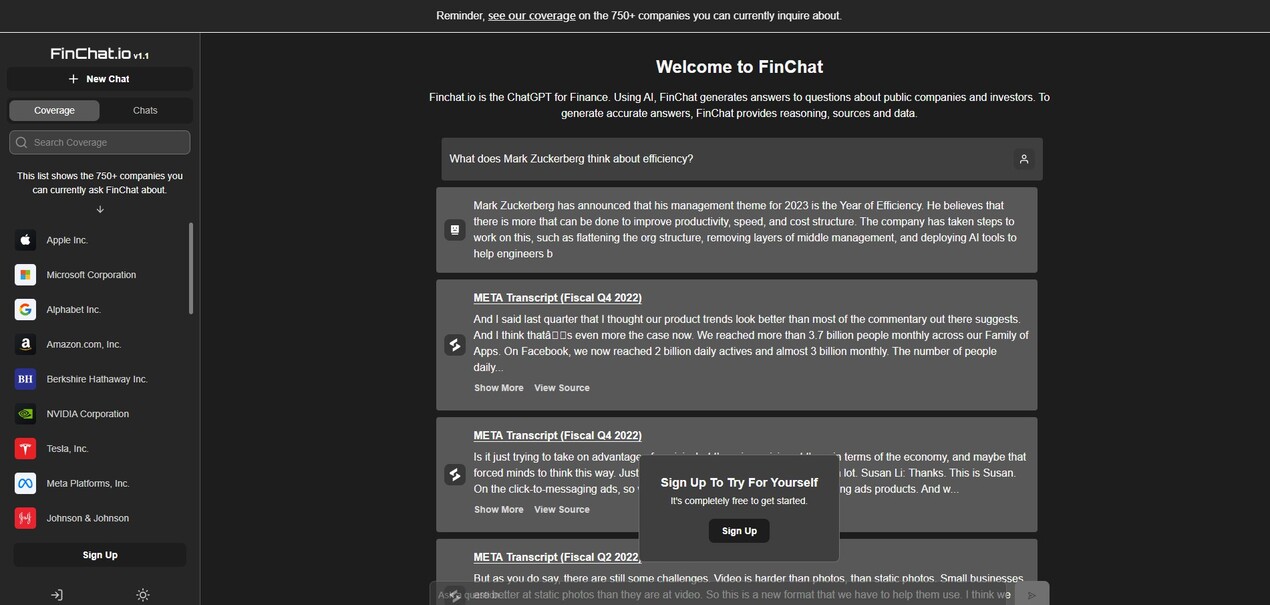Image resolution: width=1270 pixels, height=605 pixels.
Task: Switch to the Chats tab
Action: click(x=145, y=111)
